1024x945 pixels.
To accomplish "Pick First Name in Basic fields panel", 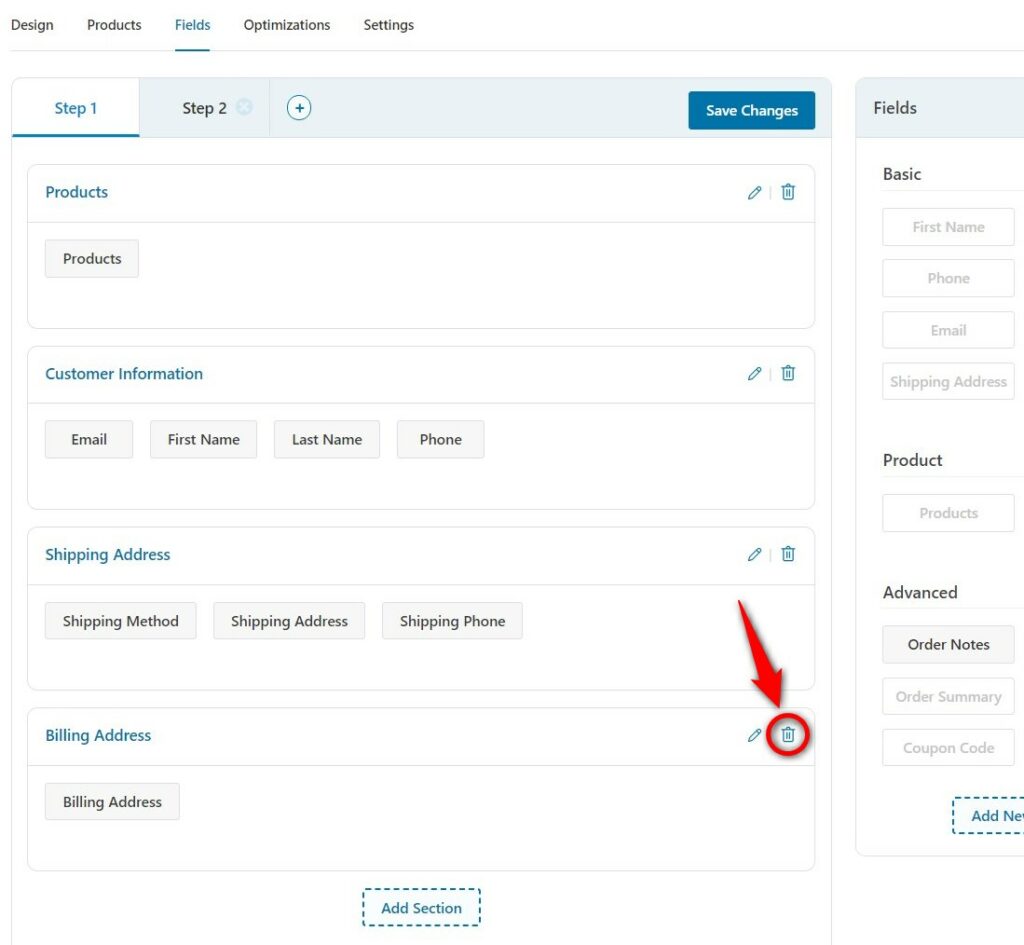I will click(x=948, y=227).
